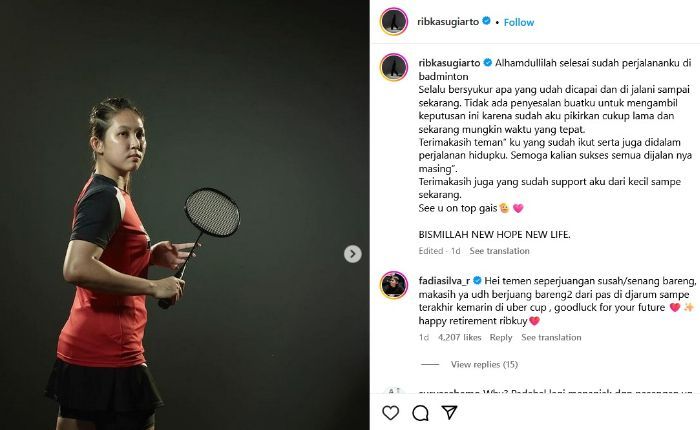The width and height of the screenshot is (700, 430).
Task: Share the post with the paper plane icon
Action: pos(449,413)
